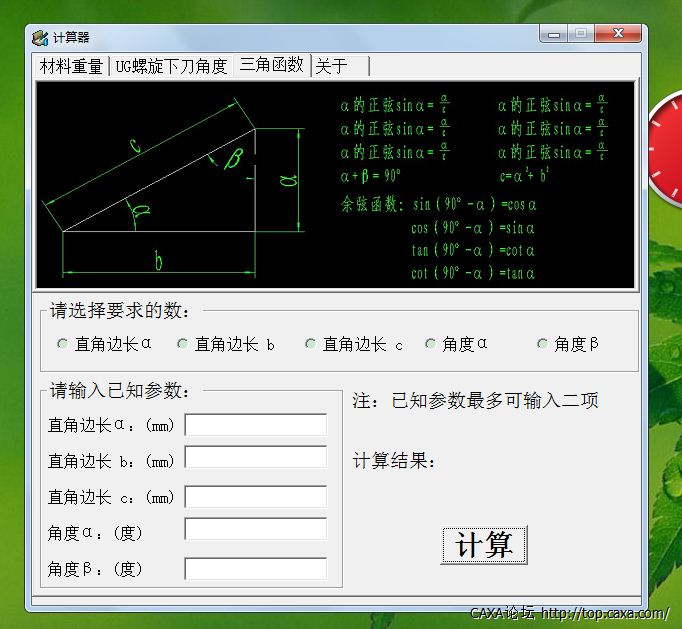This screenshot has height=629, width=682.
Task: Focus the 直角边长 c (mm) input field
Action: 256,497
